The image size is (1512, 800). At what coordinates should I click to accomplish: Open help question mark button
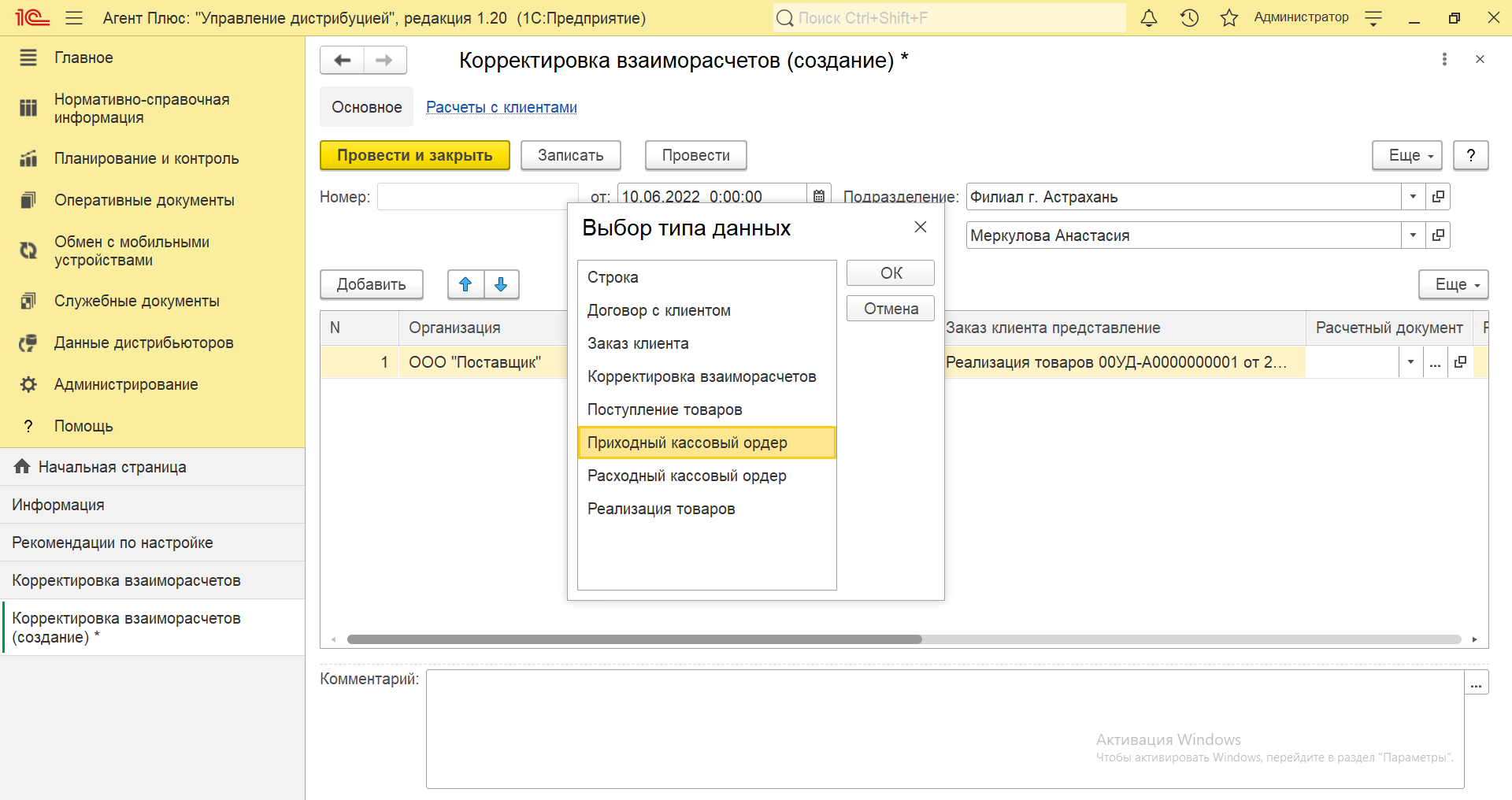point(1471,155)
